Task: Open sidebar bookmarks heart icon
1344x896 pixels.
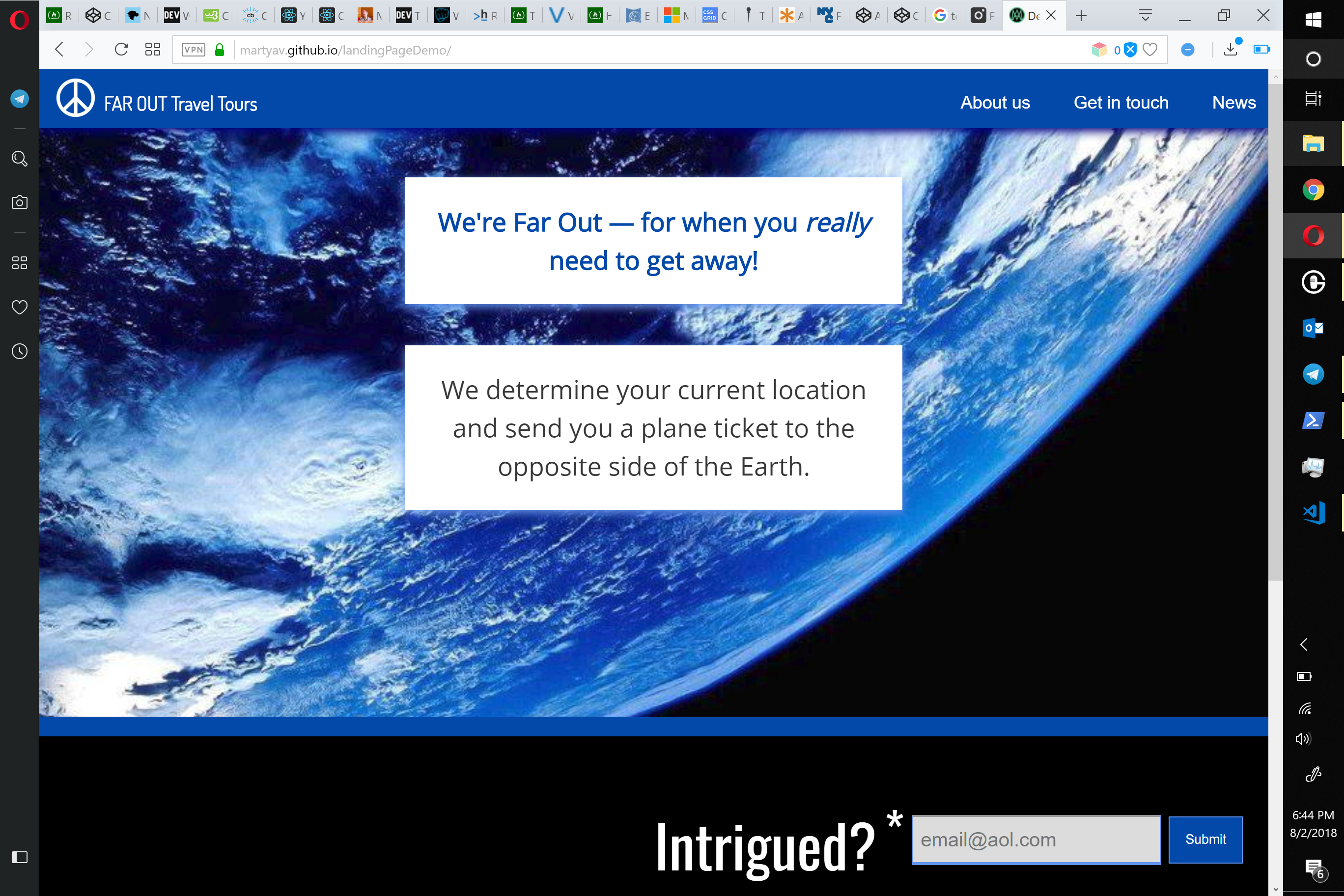Action: tap(20, 308)
